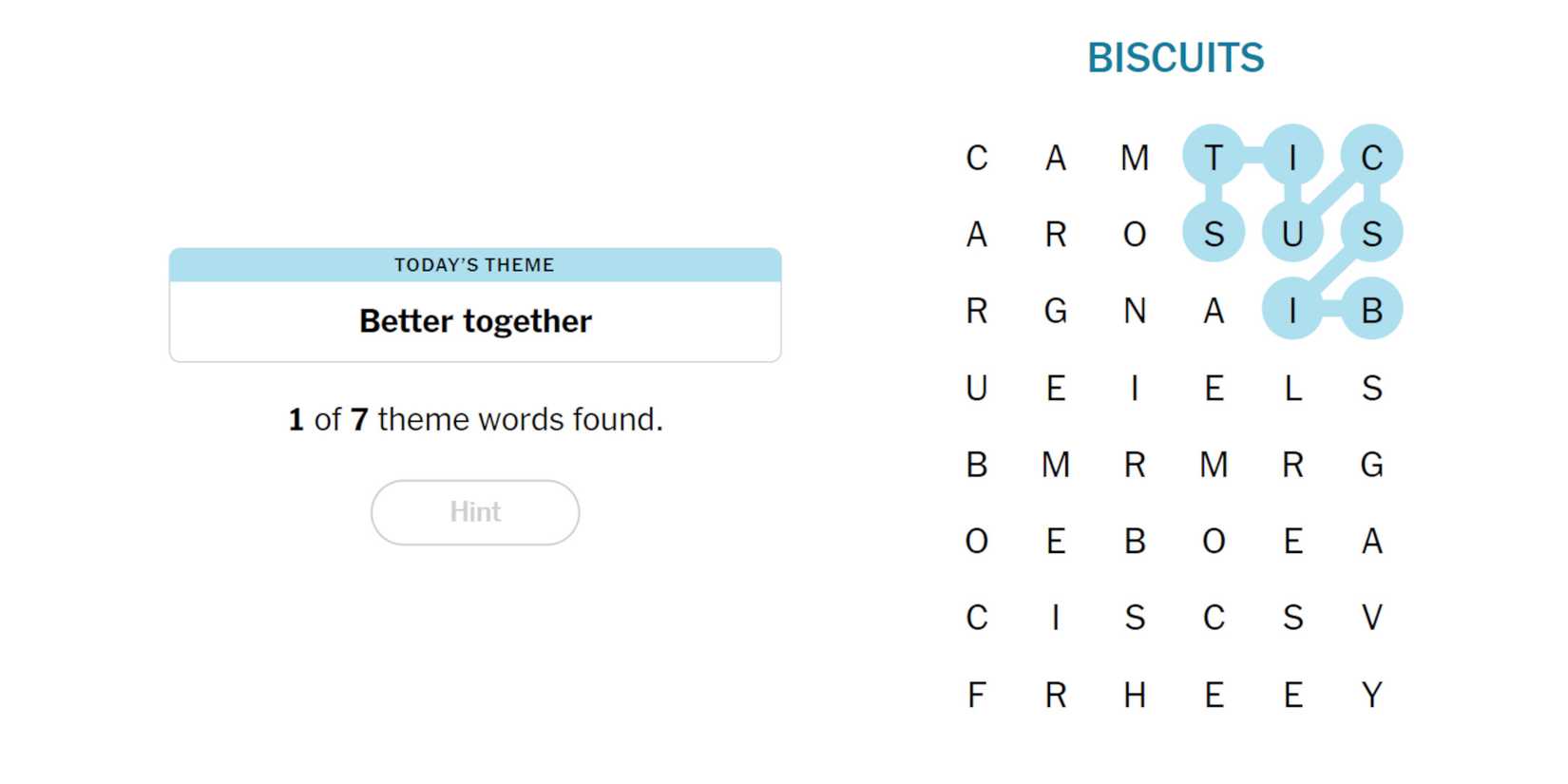Screen dimensions: 1568x784
Task: Click the highlighted letter U
Action: coord(1292,234)
